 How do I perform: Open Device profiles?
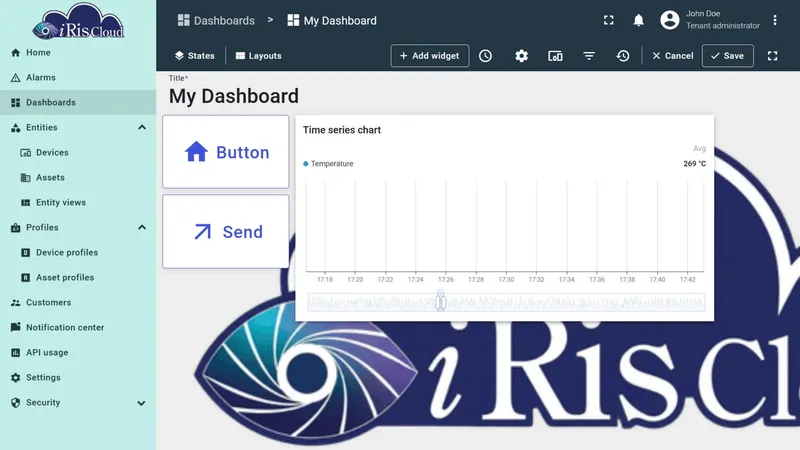coord(78,253)
